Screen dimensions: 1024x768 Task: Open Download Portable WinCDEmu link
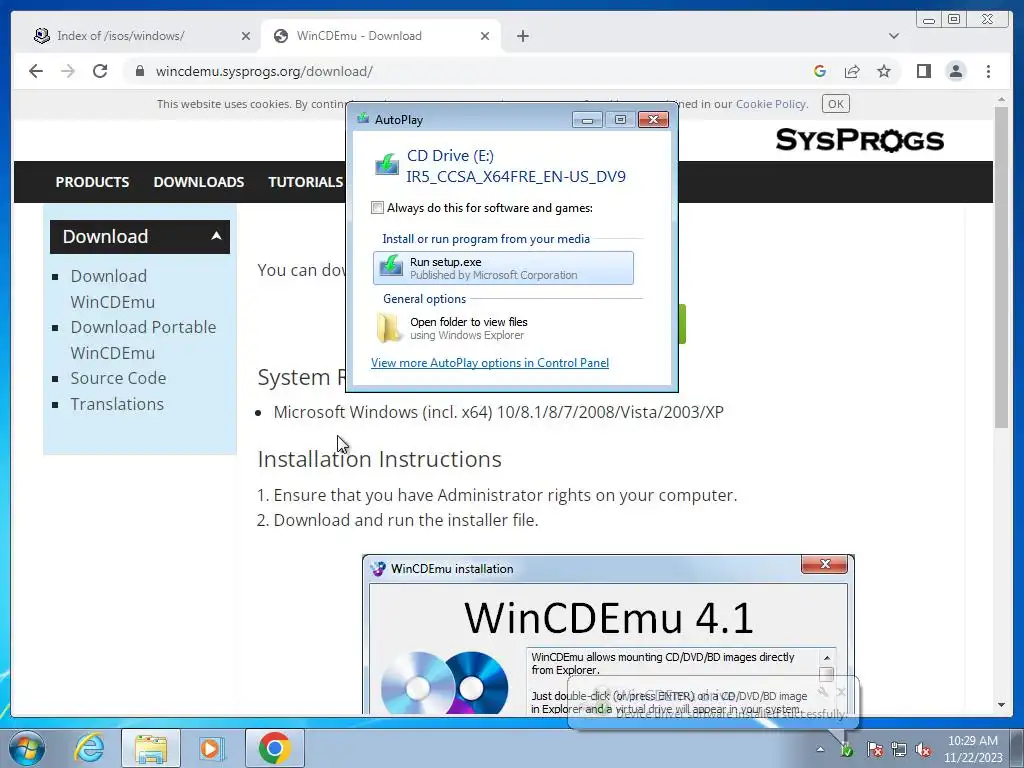143,340
